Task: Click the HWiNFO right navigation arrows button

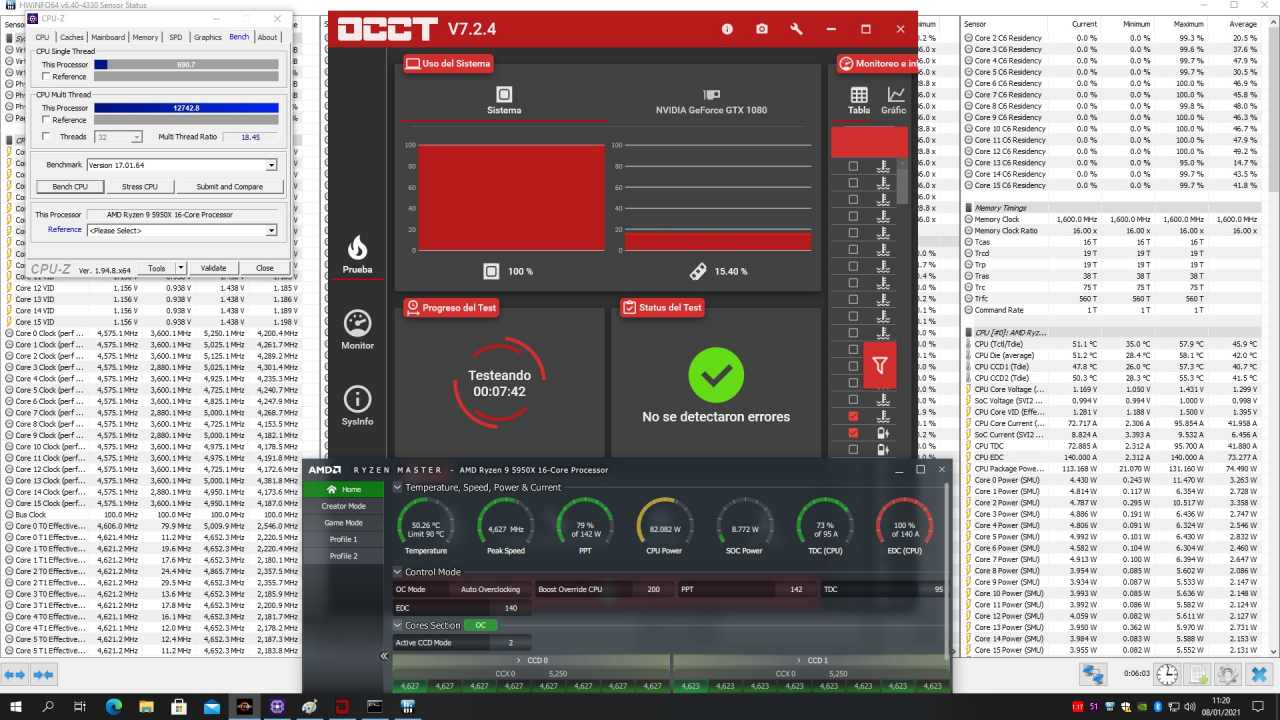Action: [x=43, y=675]
